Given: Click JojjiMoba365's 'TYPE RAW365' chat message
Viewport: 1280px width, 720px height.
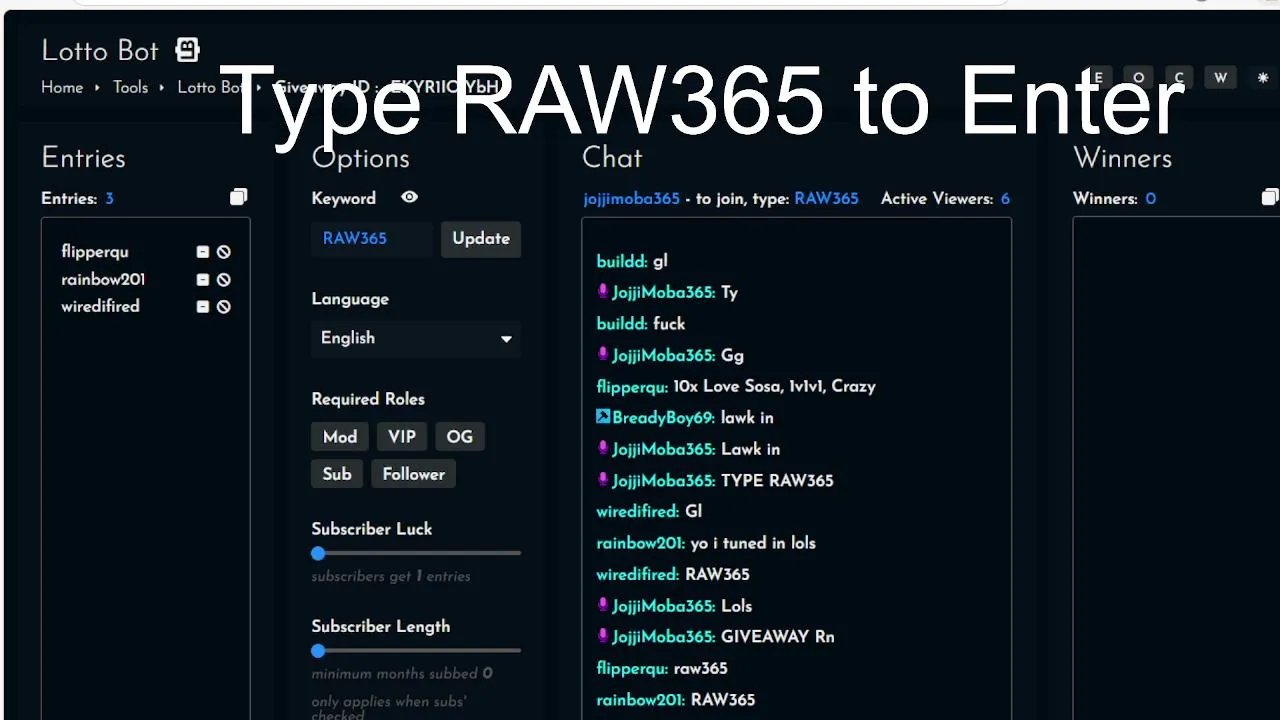Looking at the screenshot, I should (x=777, y=481).
